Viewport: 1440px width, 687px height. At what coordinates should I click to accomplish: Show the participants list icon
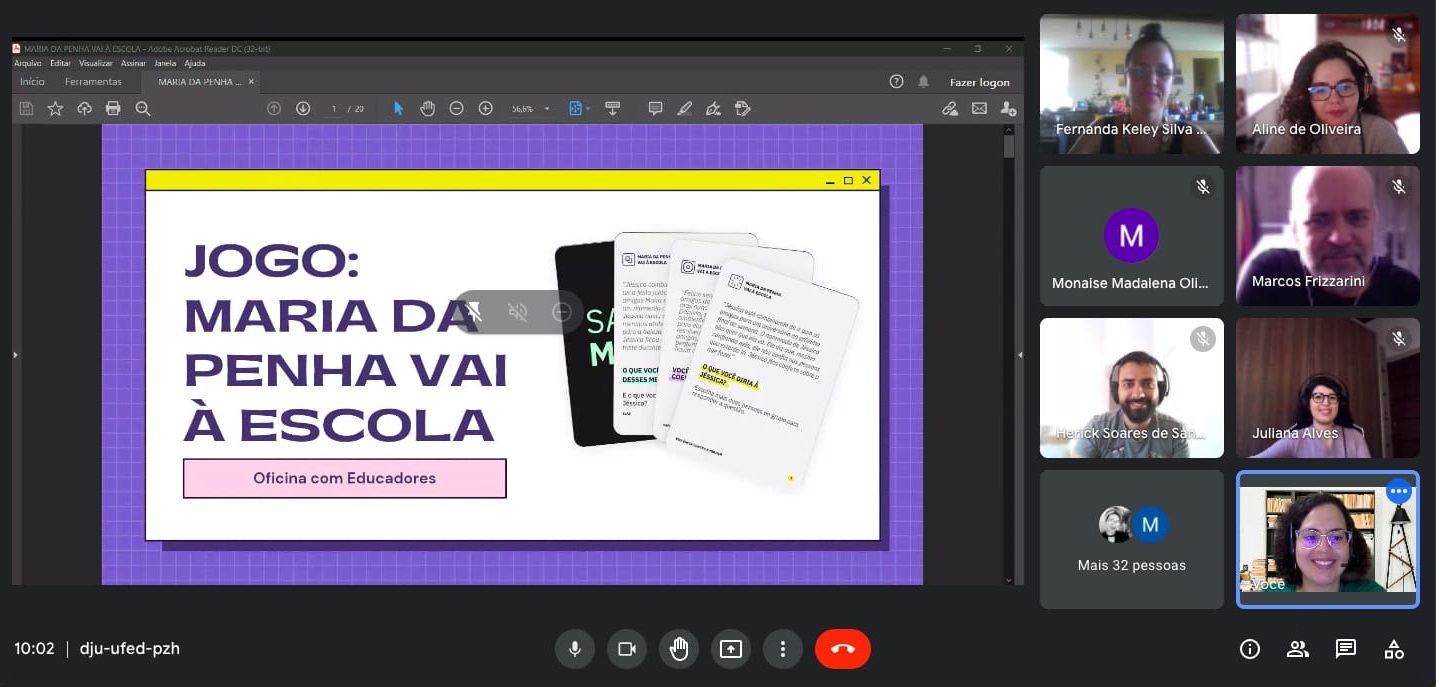click(1298, 649)
